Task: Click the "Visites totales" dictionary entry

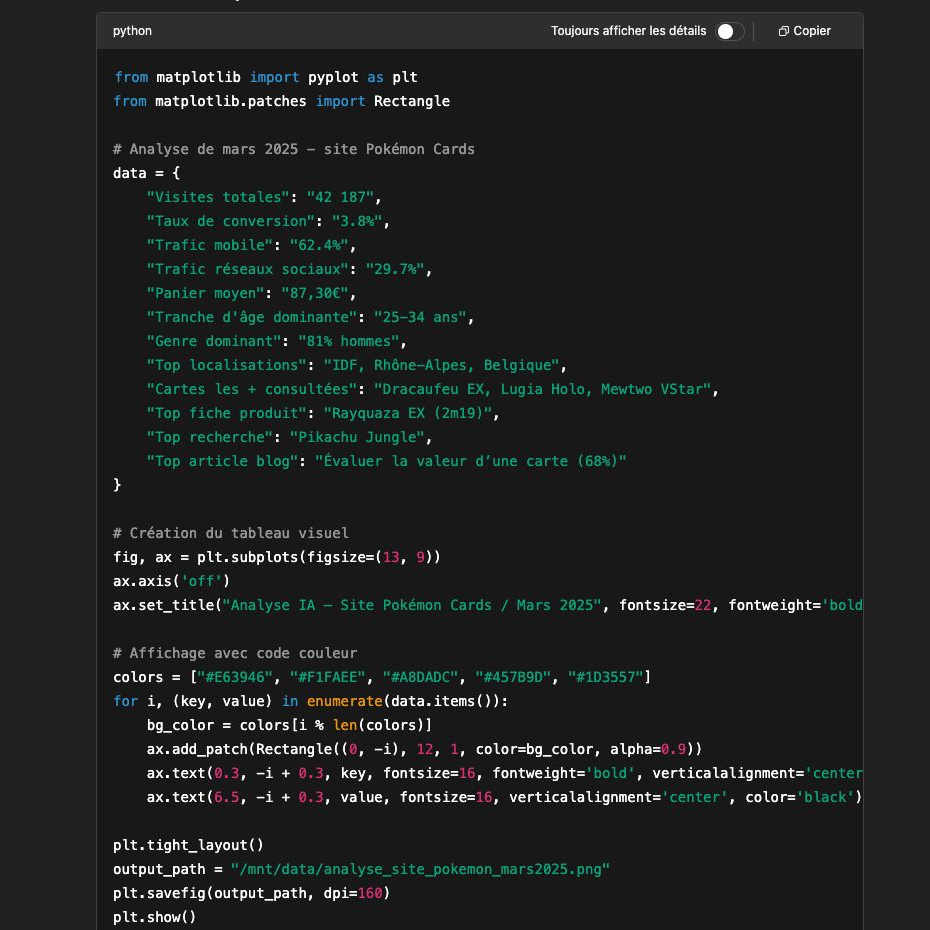Action: pos(264,198)
